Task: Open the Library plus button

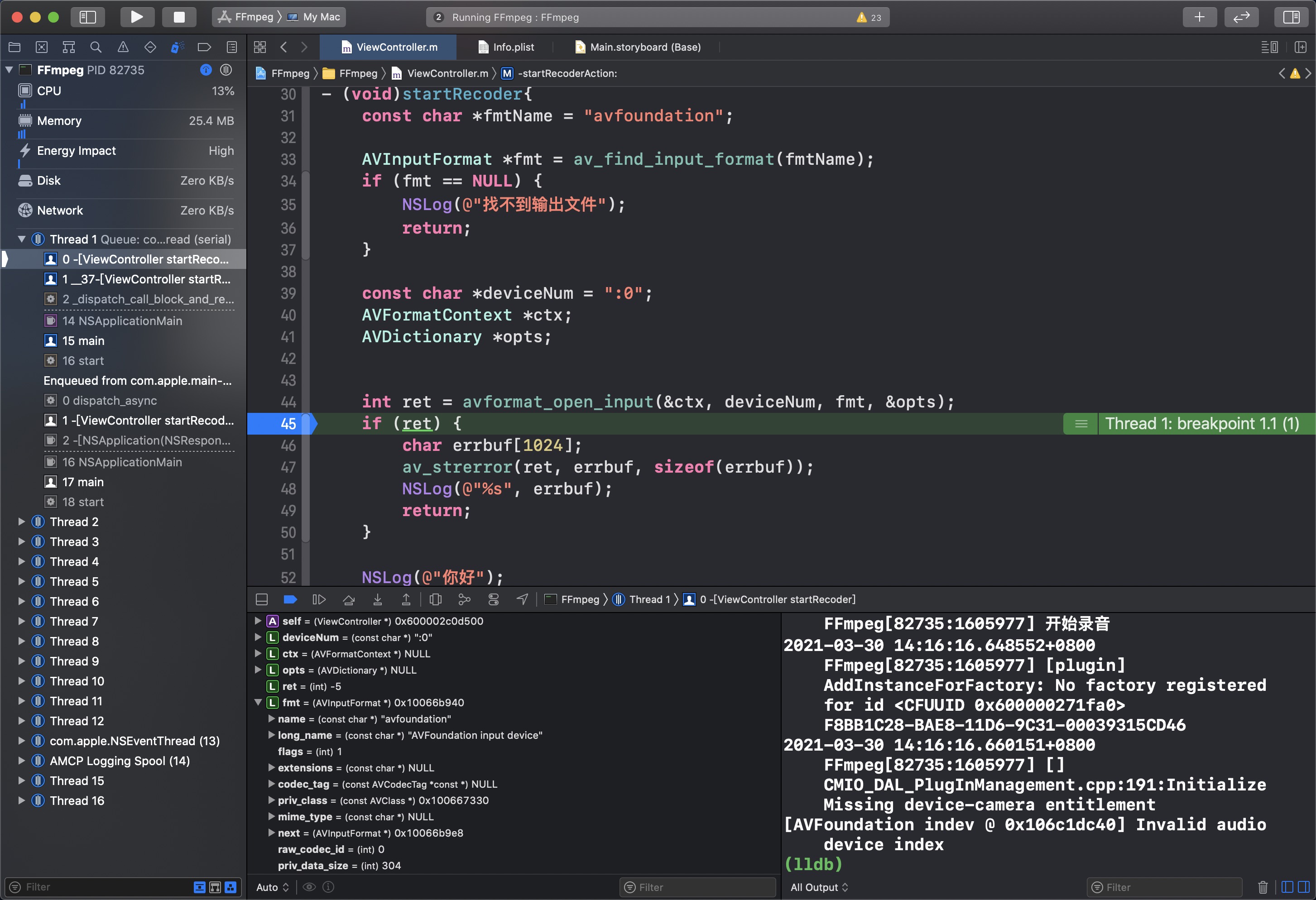Action: 1199,17
